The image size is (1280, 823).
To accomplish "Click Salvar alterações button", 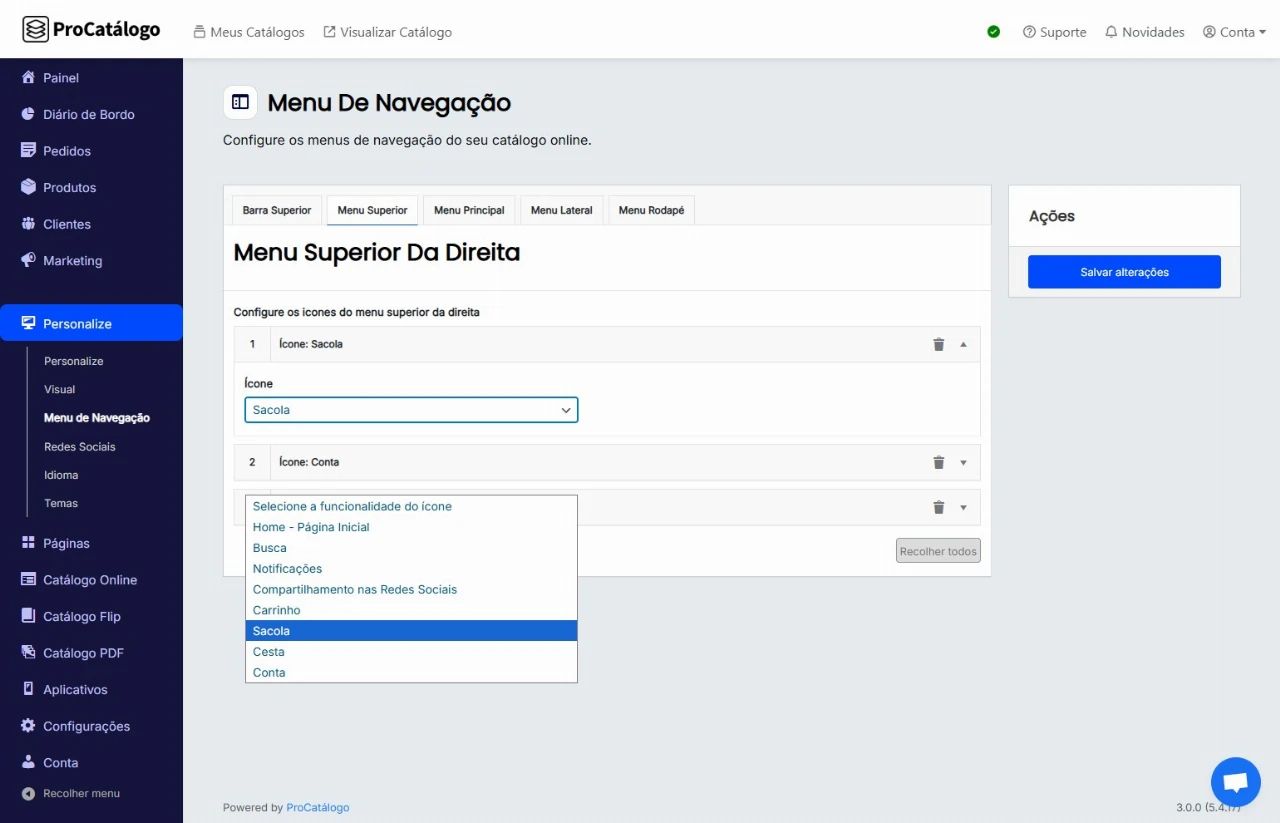I will (1124, 272).
